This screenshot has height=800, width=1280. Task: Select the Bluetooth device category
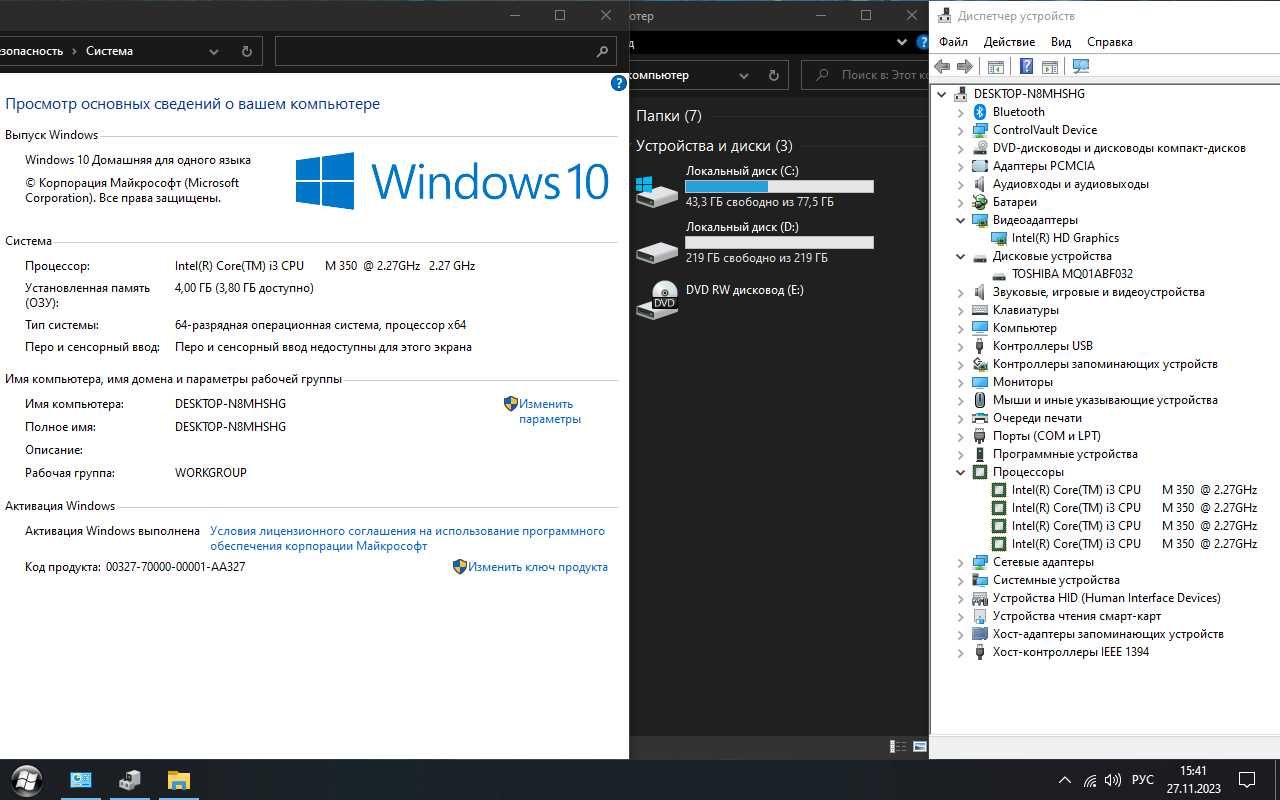point(1018,112)
